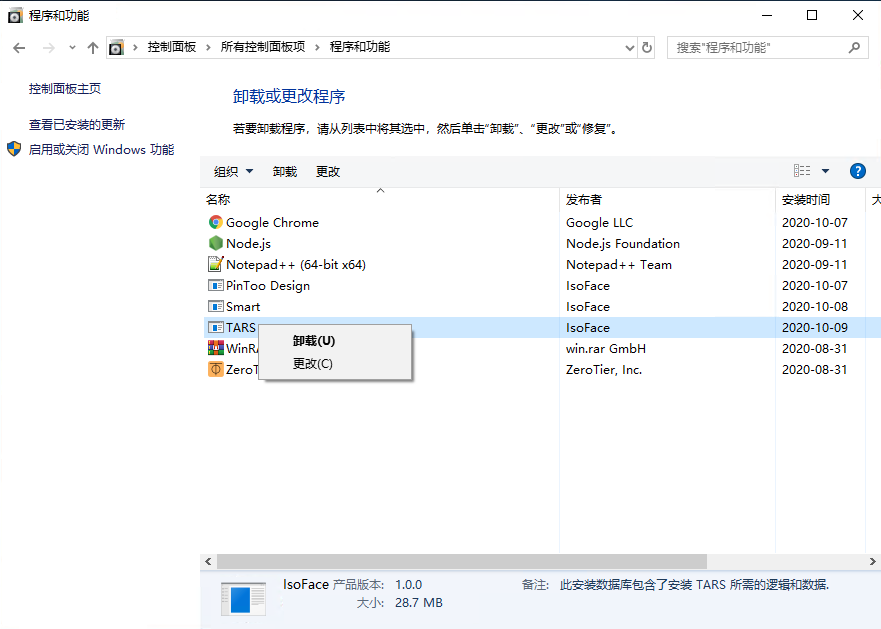
Task: Click publisher Node.js Foundation cell
Action: pos(623,243)
